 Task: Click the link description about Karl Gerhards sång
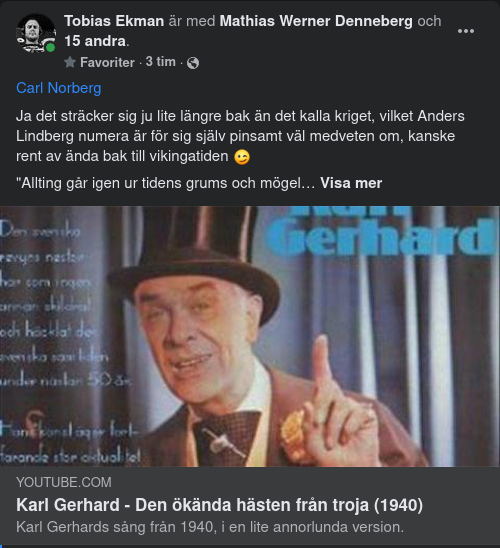[210, 527]
